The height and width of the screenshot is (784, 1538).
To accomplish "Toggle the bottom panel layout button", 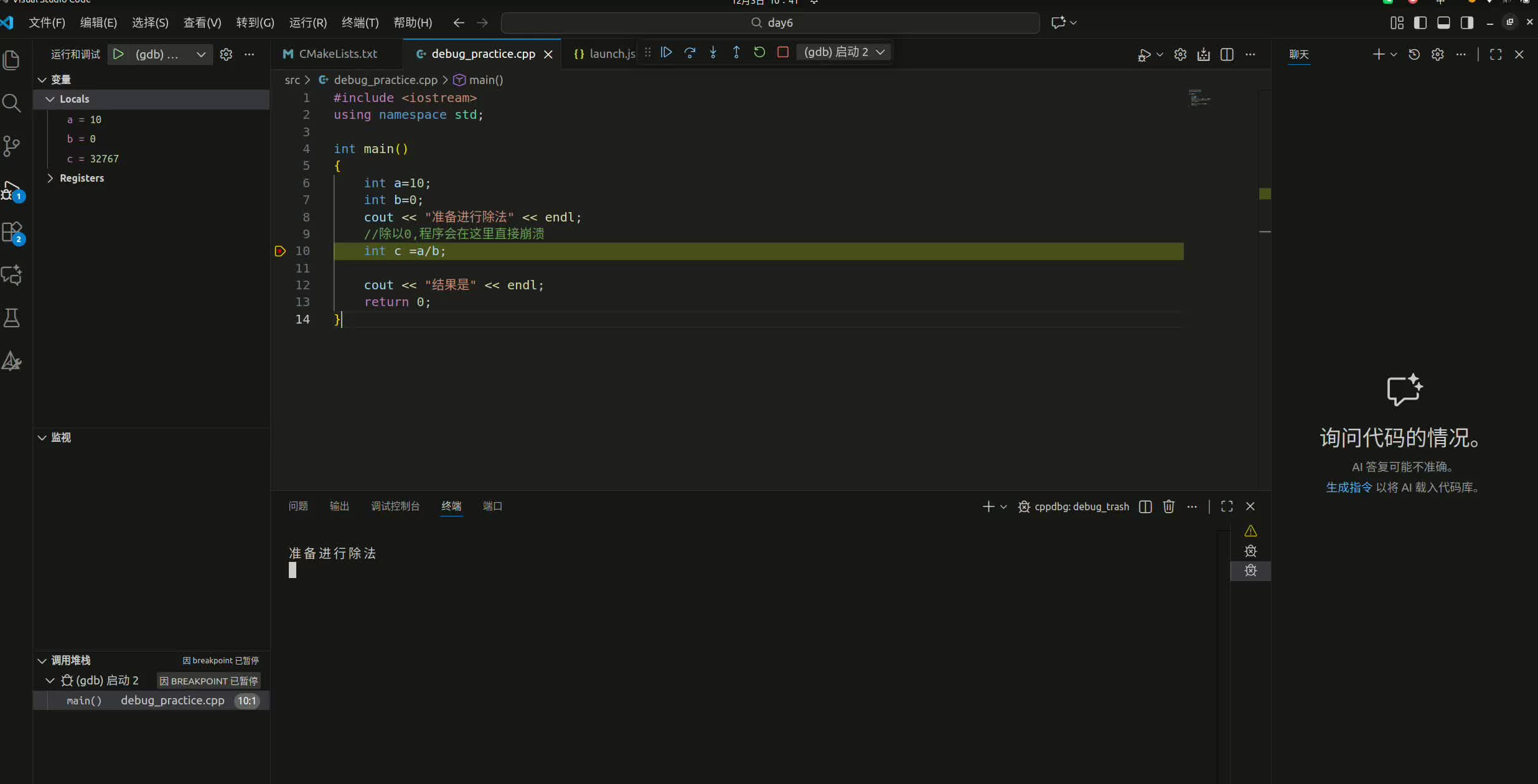I will (1443, 22).
